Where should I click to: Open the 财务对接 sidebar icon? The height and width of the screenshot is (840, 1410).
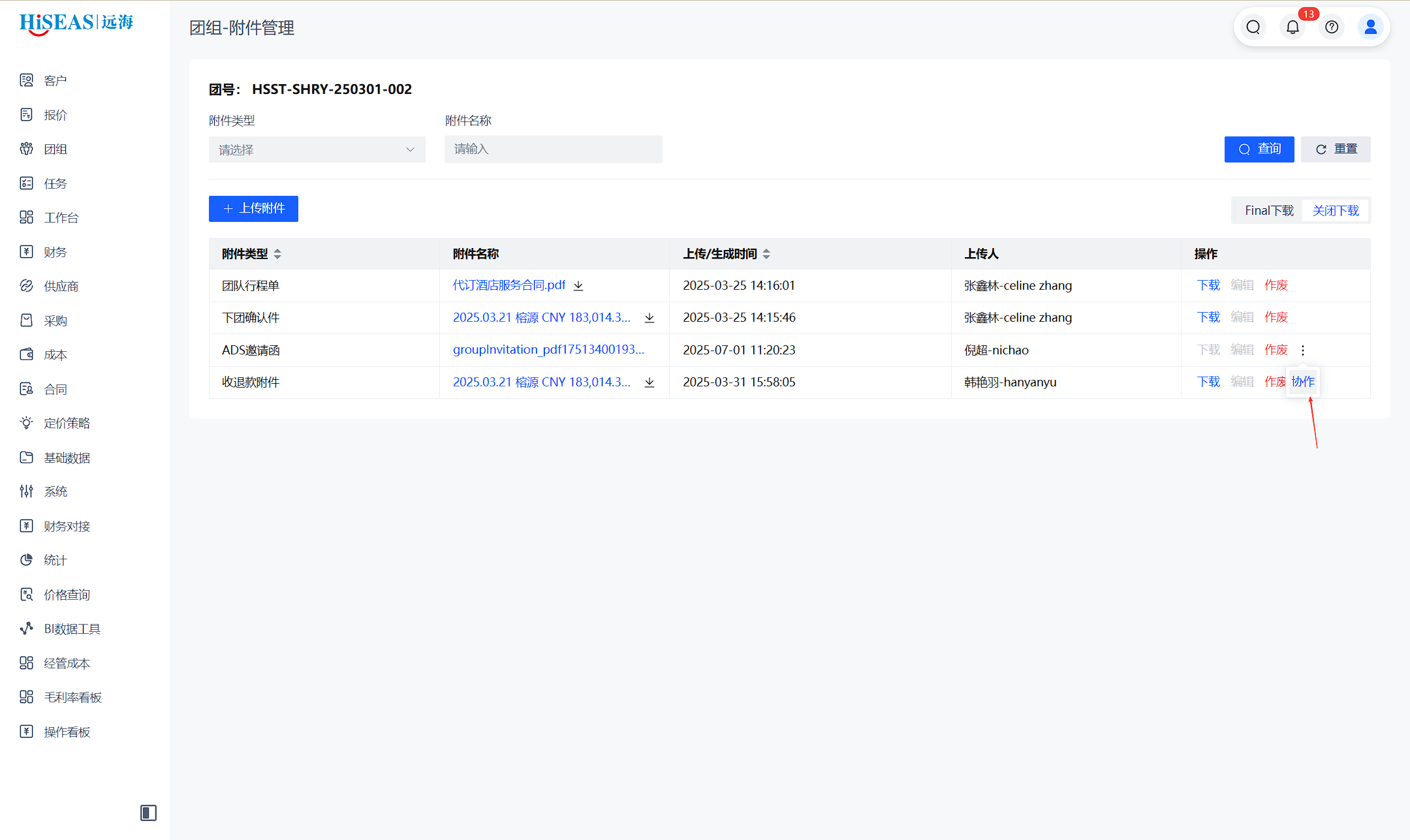pyautogui.click(x=26, y=526)
